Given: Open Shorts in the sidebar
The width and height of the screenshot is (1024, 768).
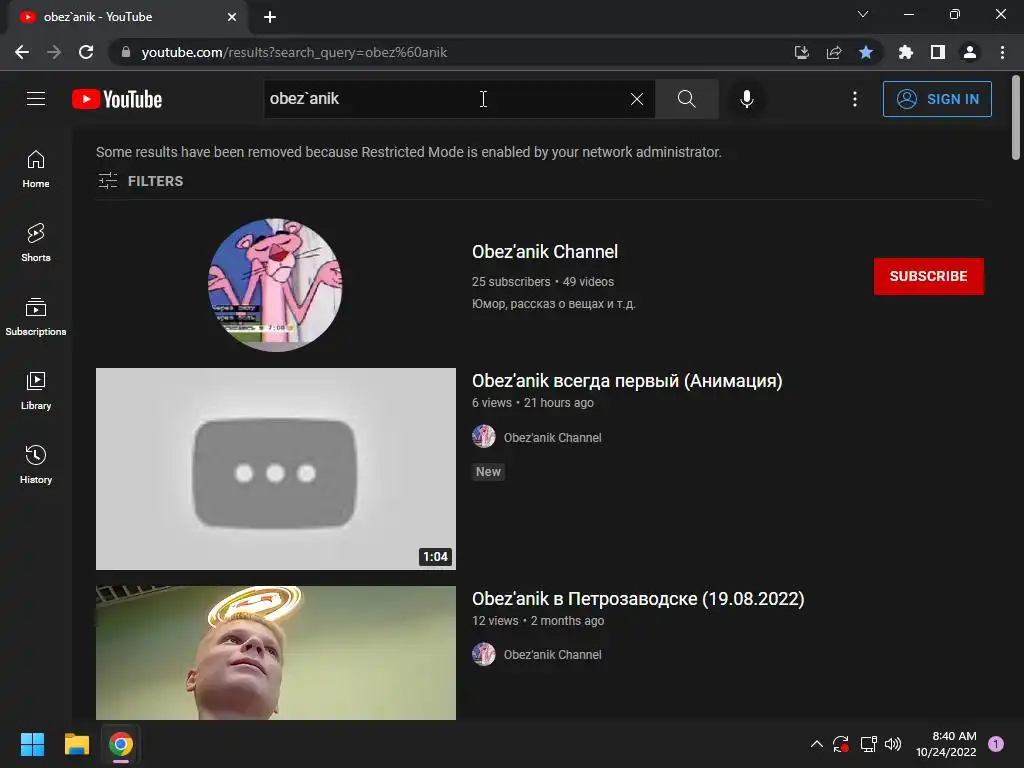Looking at the screenshot, I should [x=36, y=243].
